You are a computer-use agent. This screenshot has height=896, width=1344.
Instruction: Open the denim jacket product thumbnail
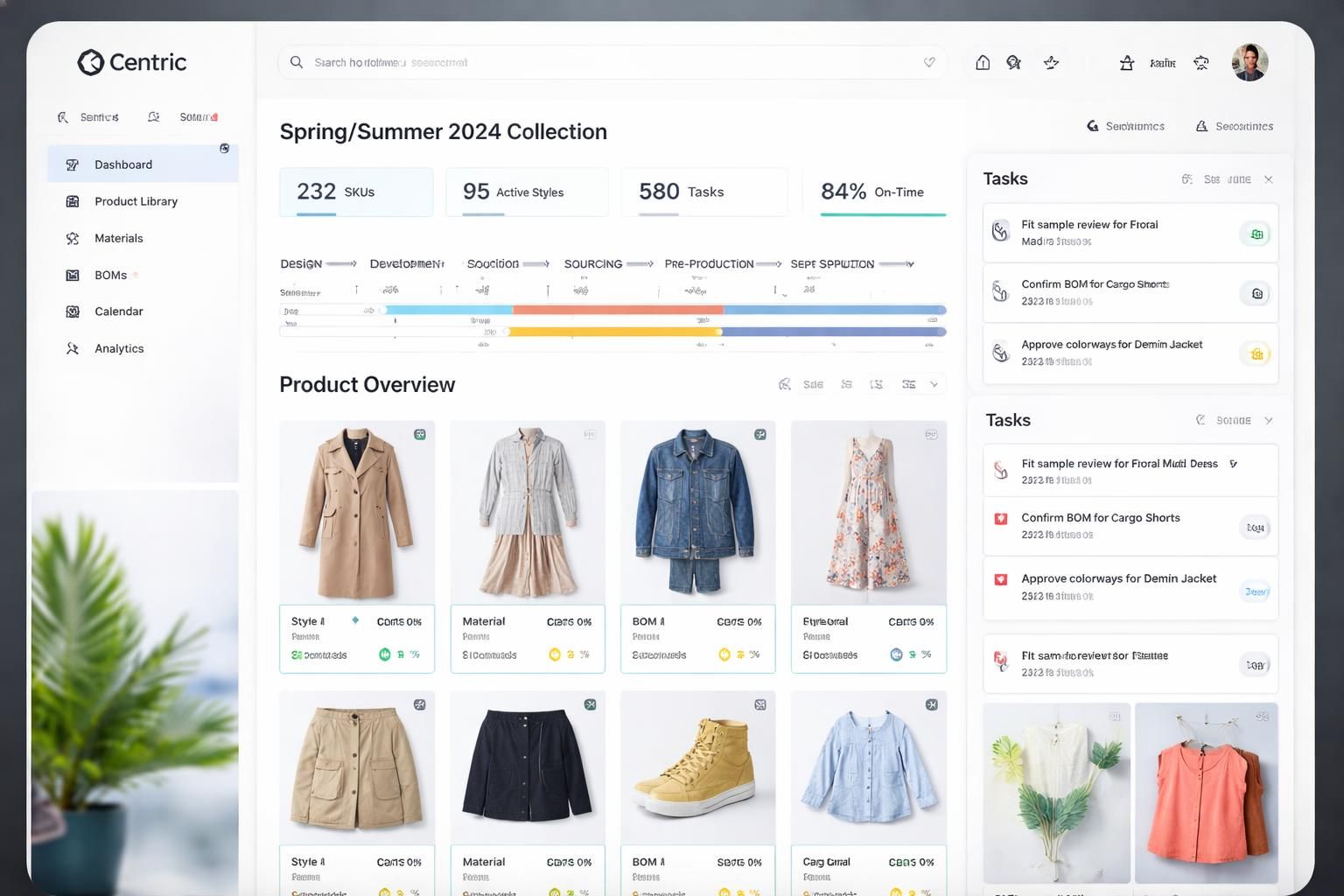click(697, 513)
